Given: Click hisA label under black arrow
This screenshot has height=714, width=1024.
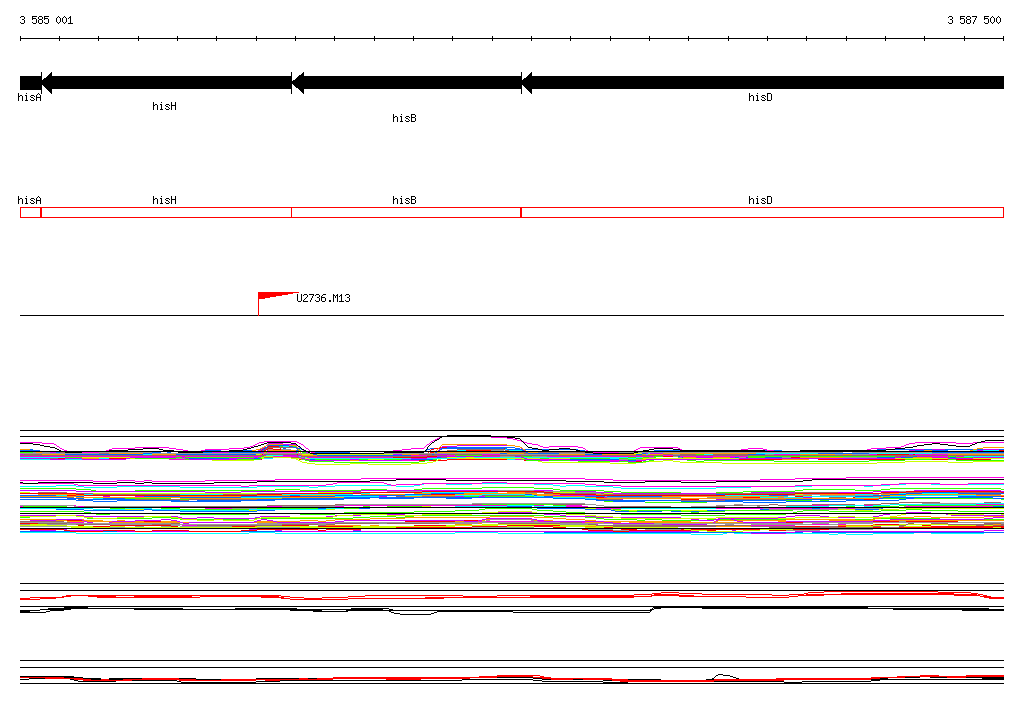Looking at the screenshot, I should (x=29, y=97).
